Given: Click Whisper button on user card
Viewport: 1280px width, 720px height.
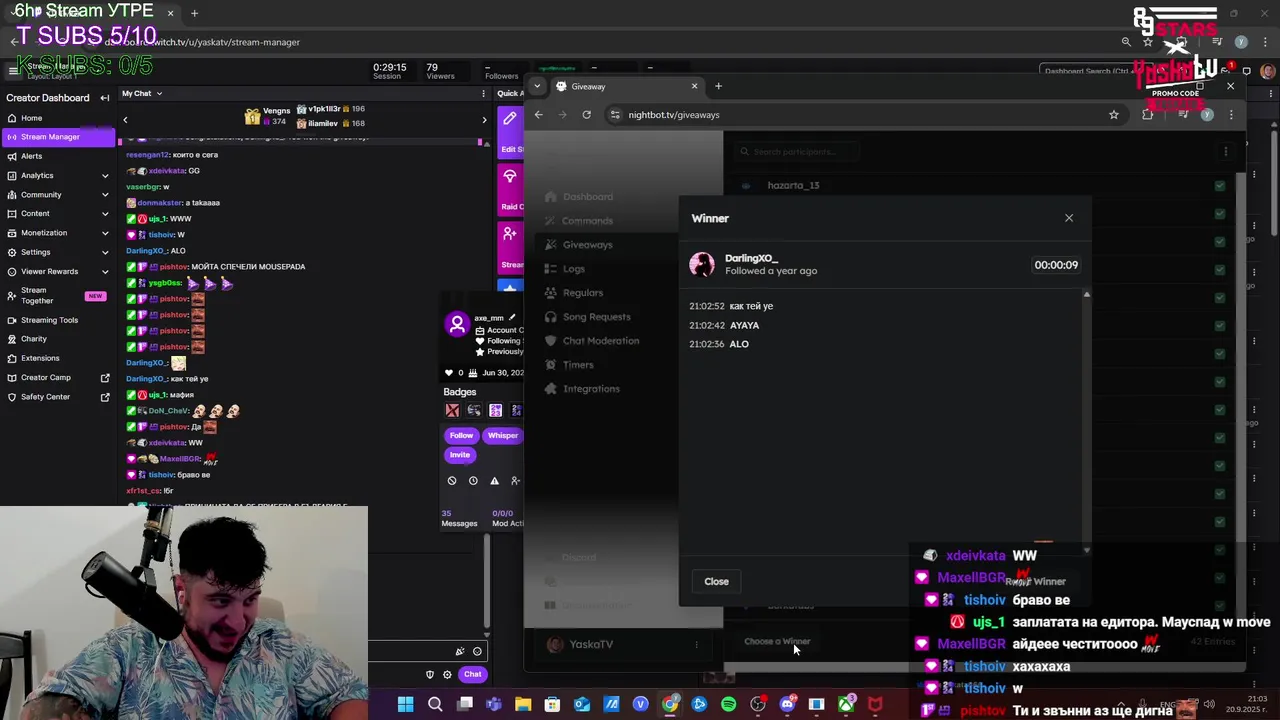Looking at the screenshot, I should [x=502, y=436].
